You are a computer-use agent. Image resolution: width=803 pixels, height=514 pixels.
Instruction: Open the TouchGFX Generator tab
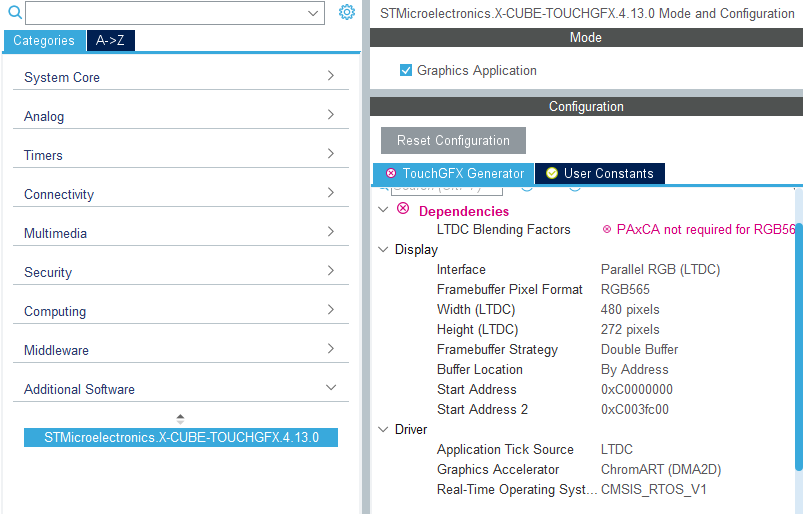[x=453, y=174]
